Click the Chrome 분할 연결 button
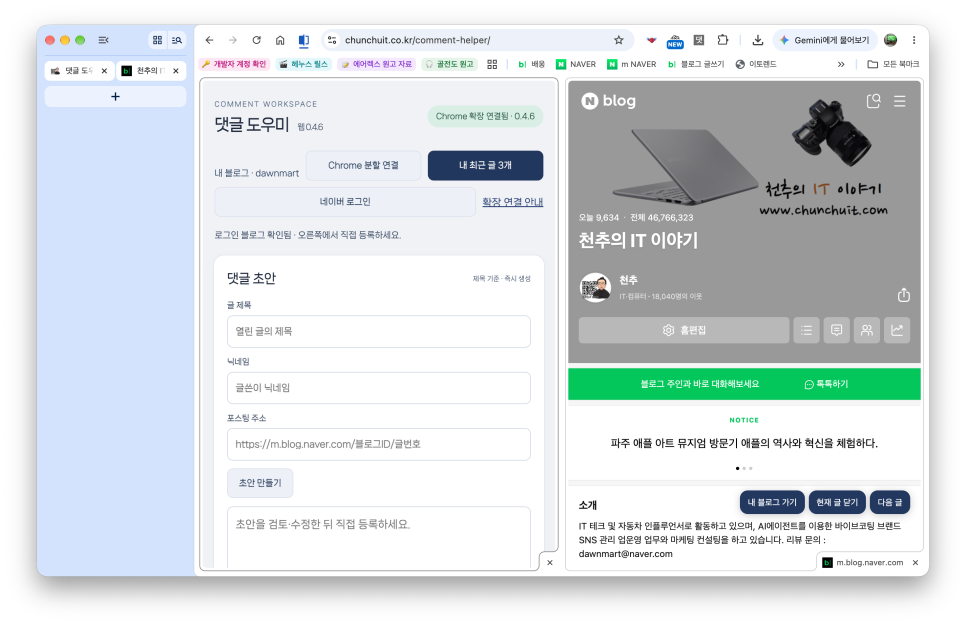 tap(363, 165)
